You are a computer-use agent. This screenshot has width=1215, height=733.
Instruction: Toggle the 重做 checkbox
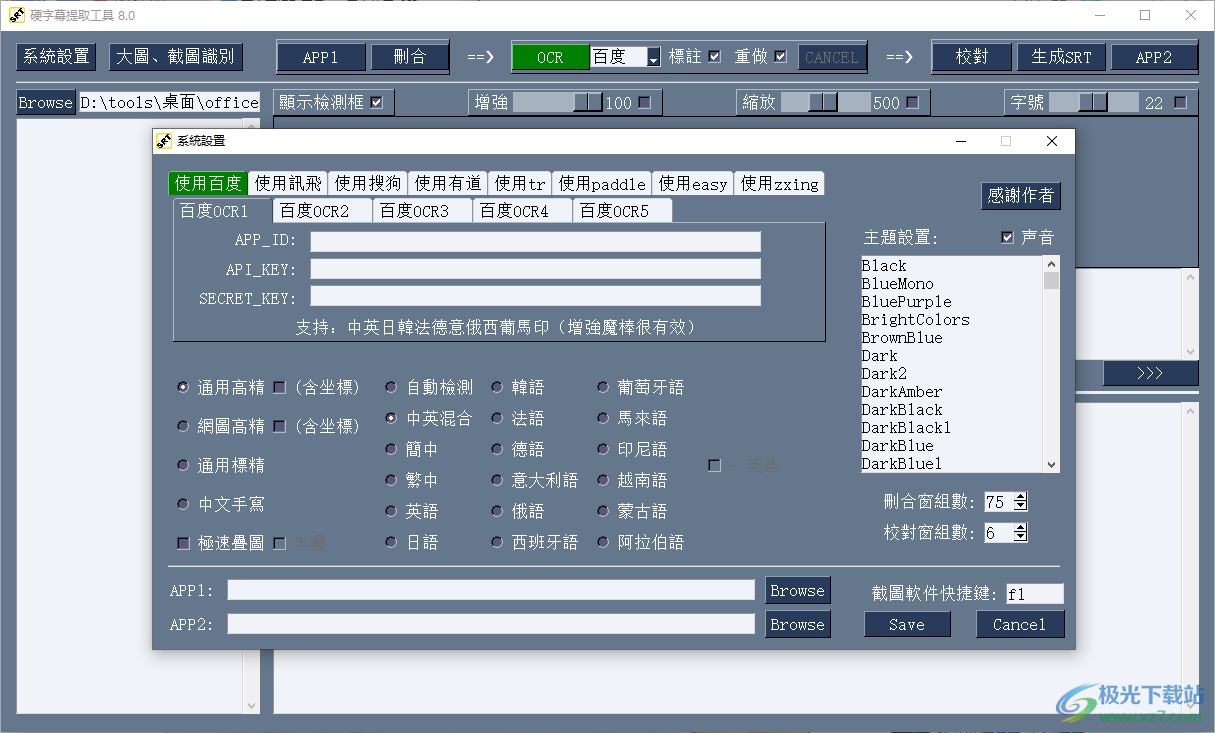tap(780, 57)
